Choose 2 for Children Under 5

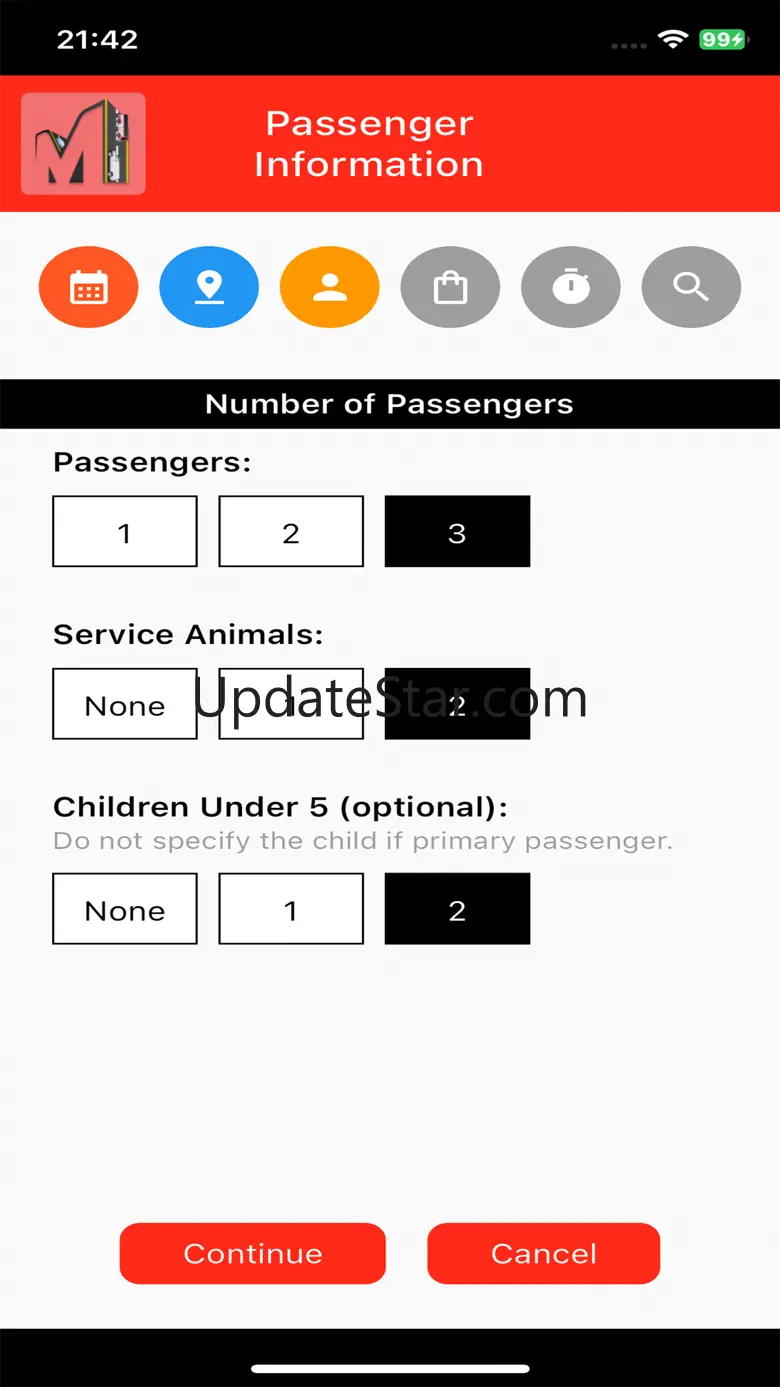tap(457, 909)
